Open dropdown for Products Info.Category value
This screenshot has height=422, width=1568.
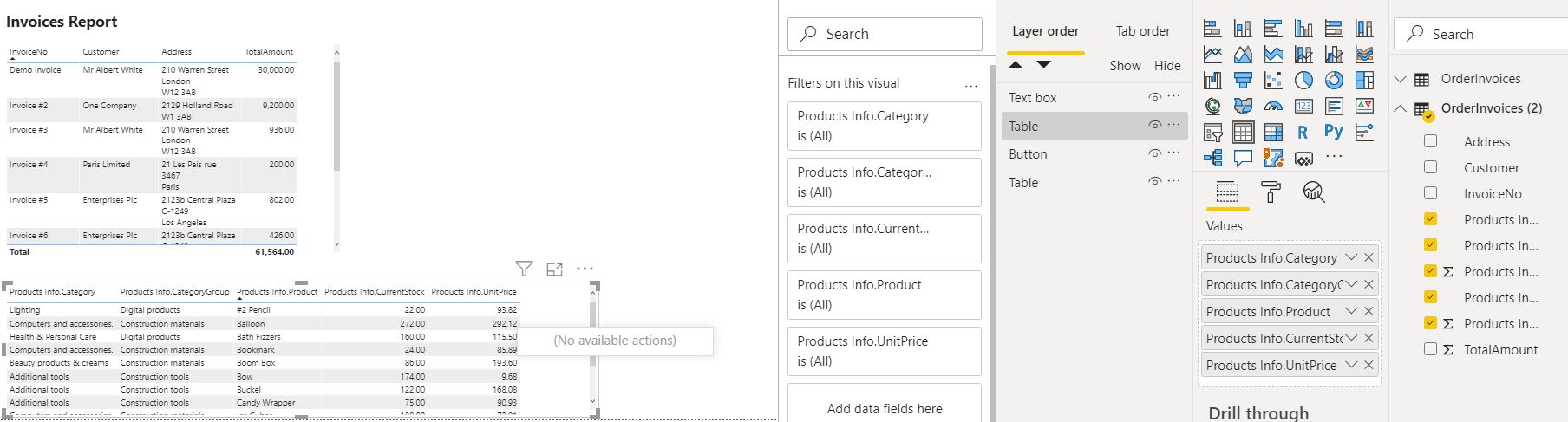[1350, 257]
